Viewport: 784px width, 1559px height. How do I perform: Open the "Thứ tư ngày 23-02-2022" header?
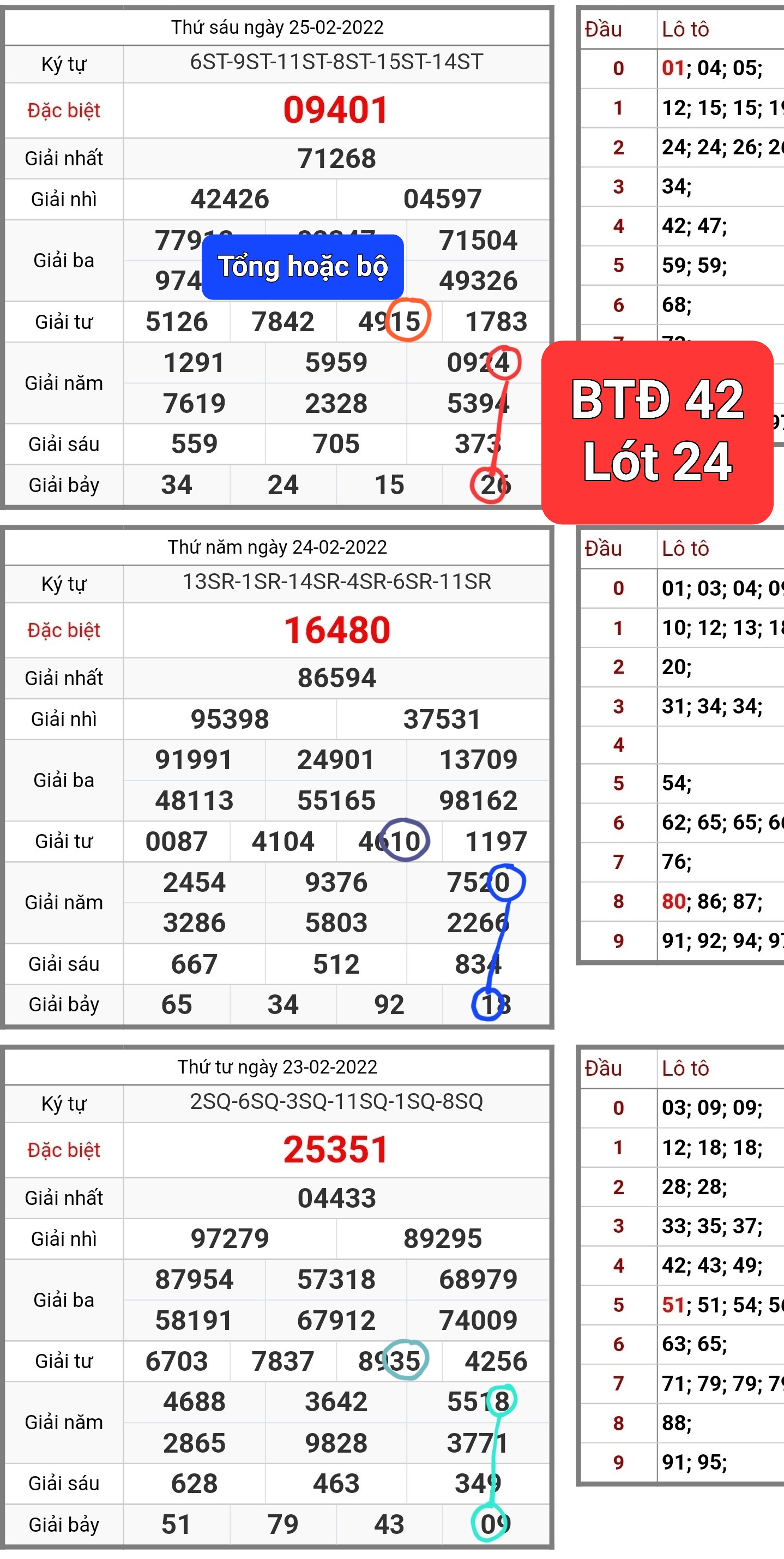[277, 1066]
